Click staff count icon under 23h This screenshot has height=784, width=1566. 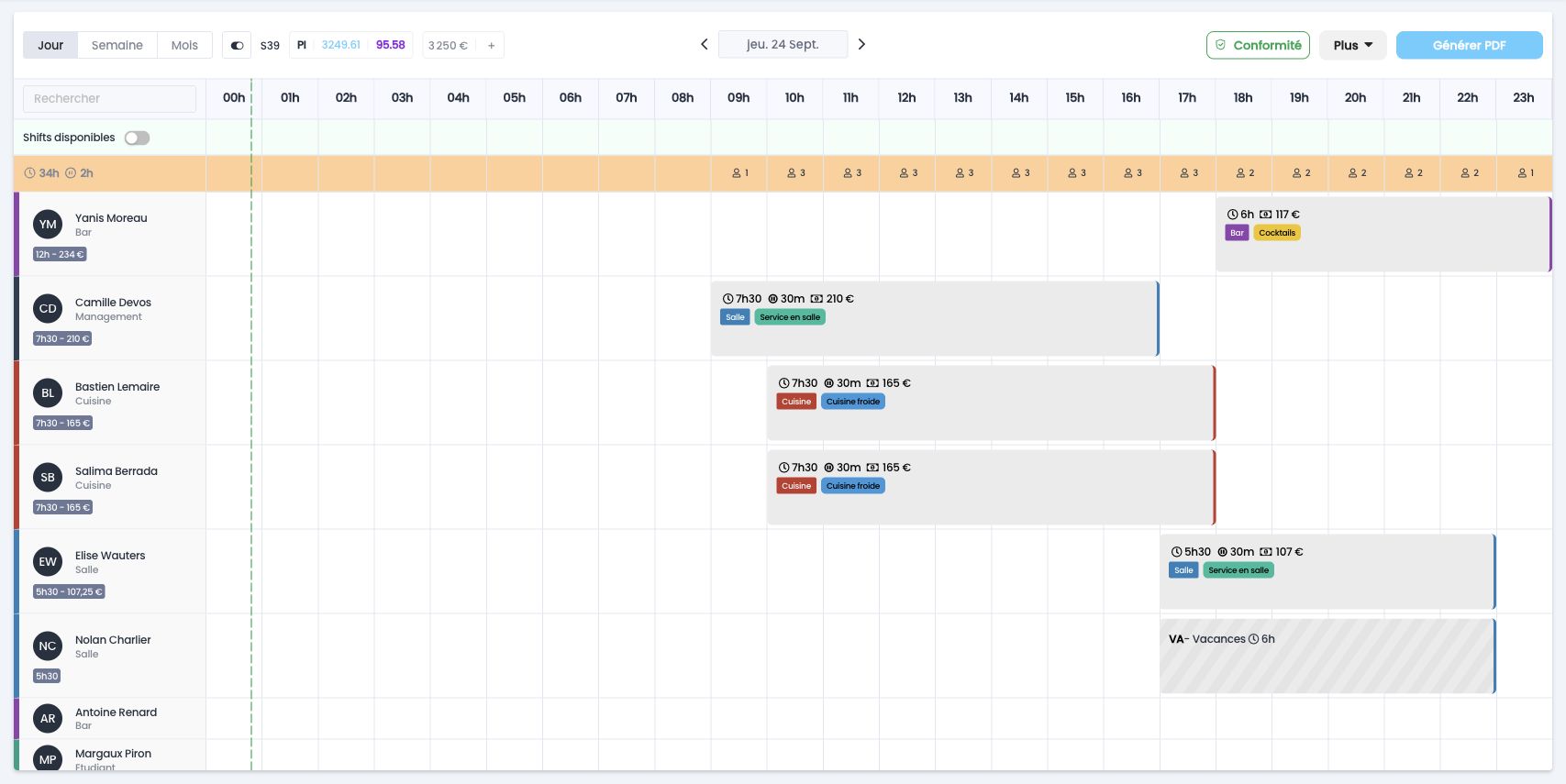1521,173
